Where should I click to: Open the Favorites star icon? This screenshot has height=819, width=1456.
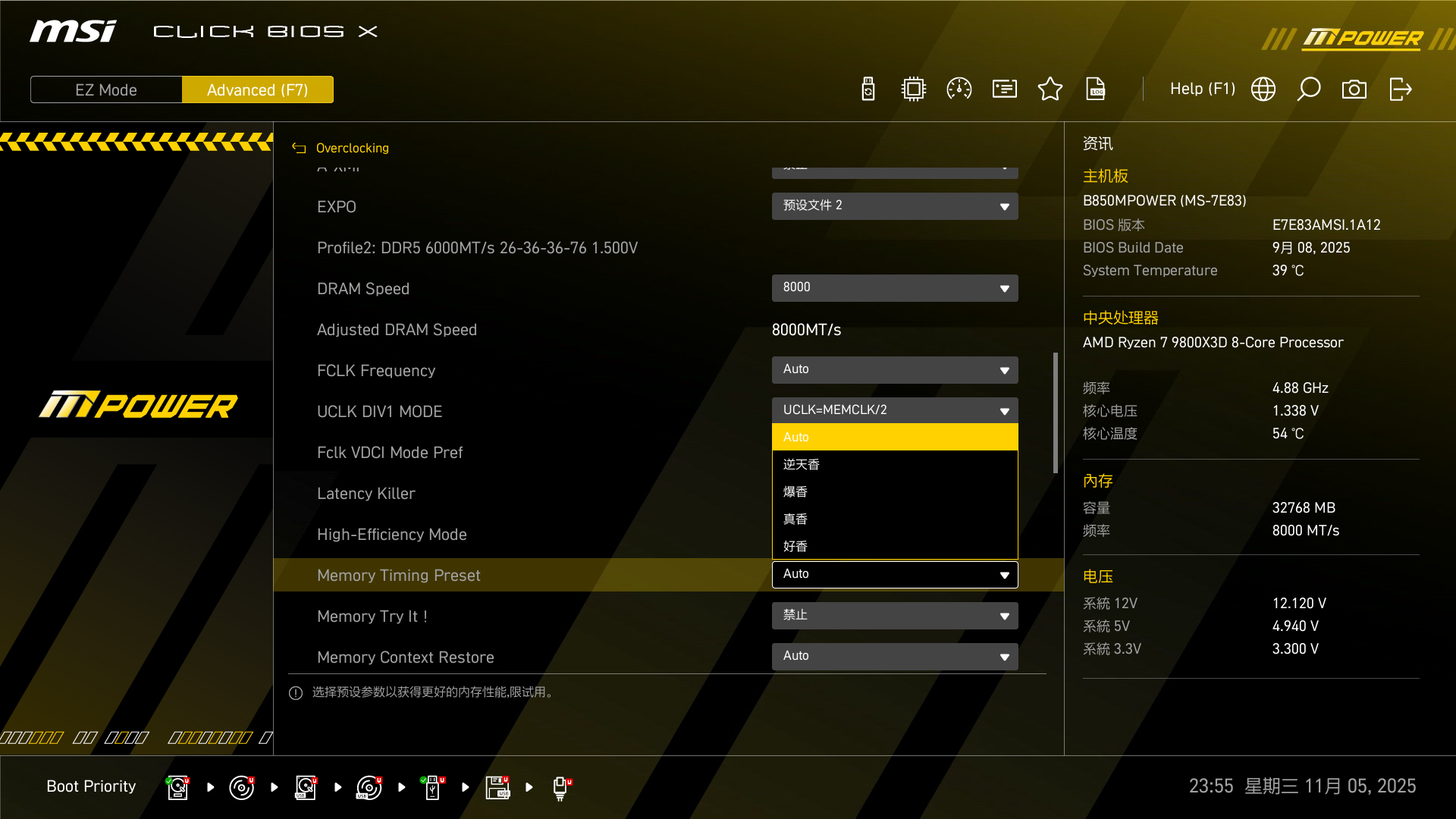tap(1050, 89)
